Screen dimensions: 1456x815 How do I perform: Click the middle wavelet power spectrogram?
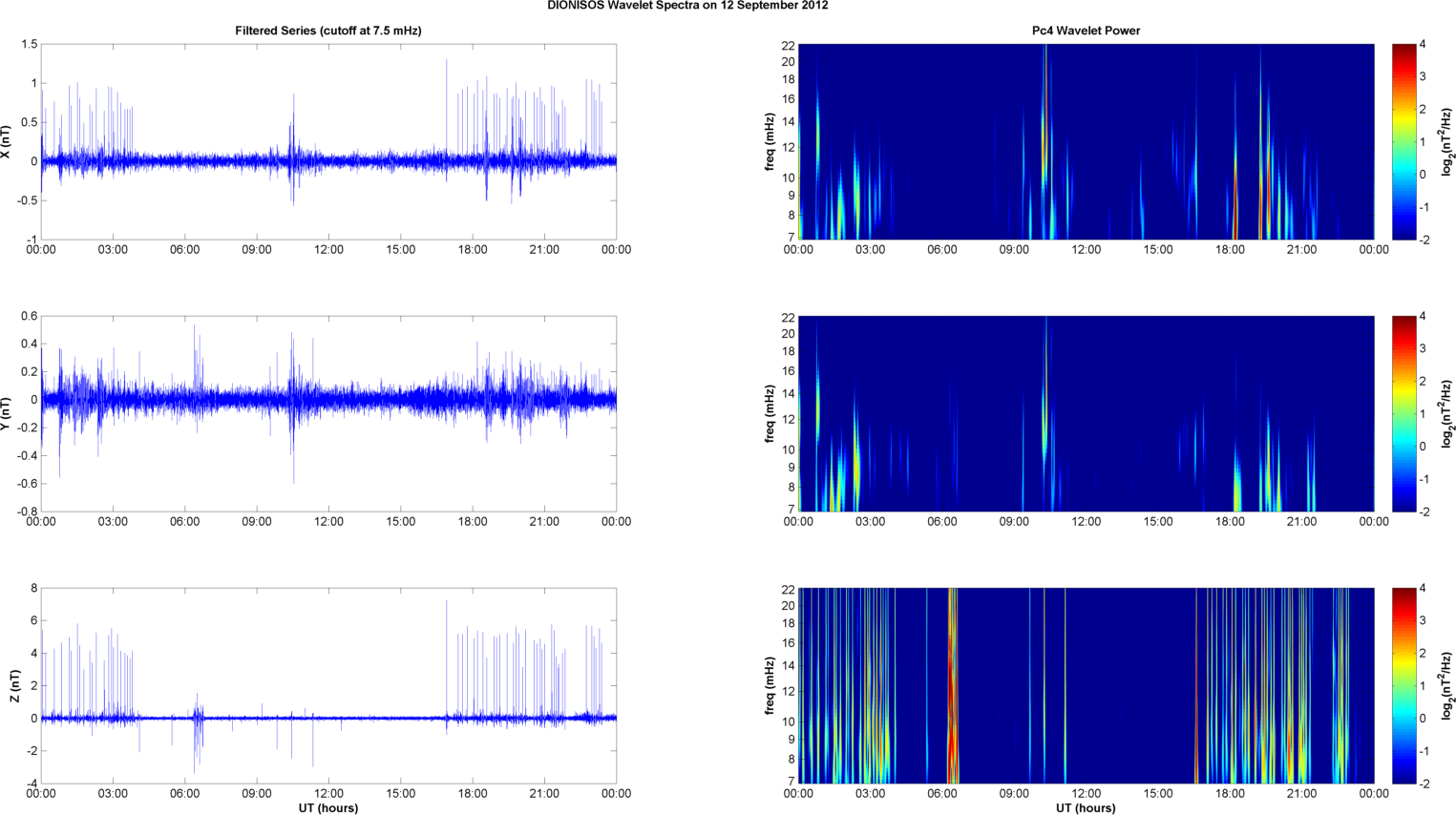[x=1086, y=413]
